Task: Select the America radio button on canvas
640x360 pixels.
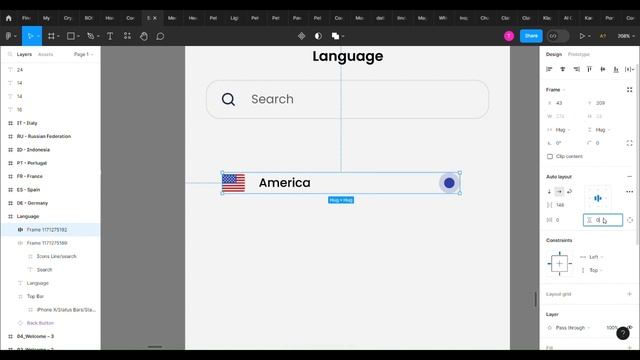Action: point(449,183)
